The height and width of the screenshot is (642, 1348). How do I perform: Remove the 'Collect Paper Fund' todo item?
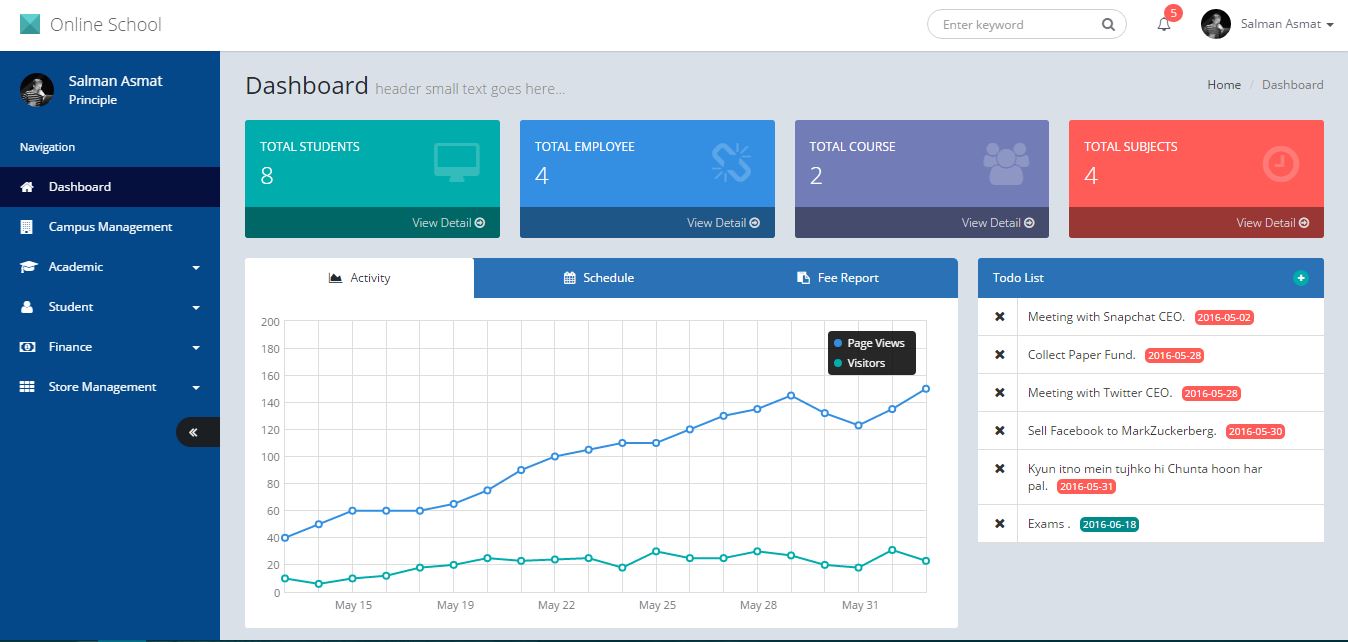pos(999,355)
